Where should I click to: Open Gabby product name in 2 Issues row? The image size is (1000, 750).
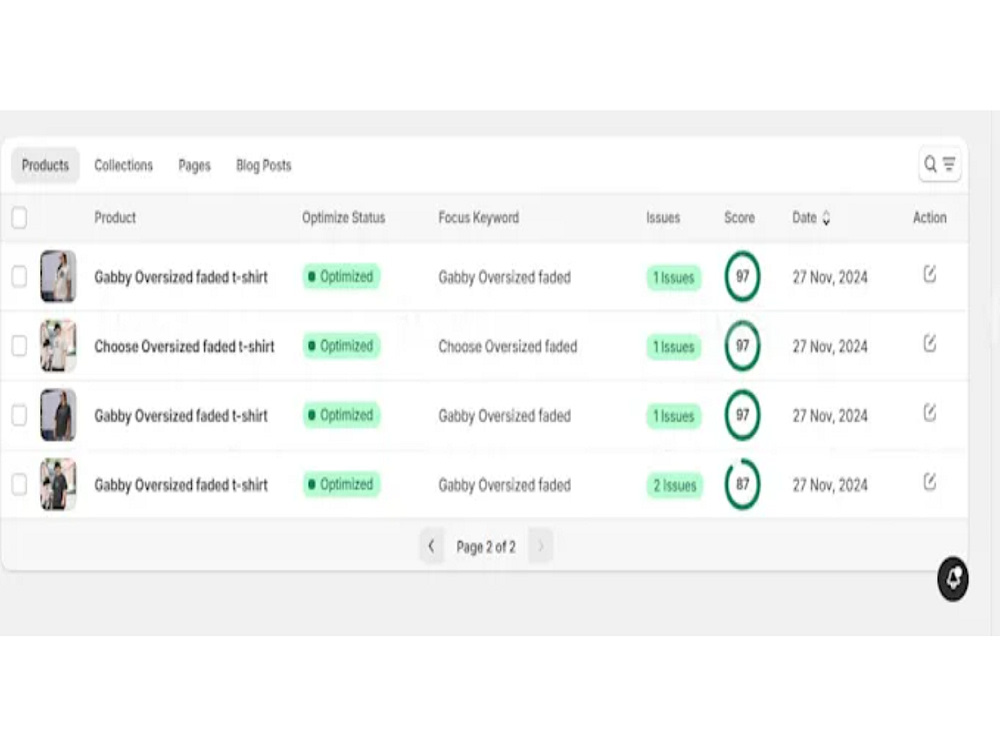pyautogui.click(x=181, y=485)
